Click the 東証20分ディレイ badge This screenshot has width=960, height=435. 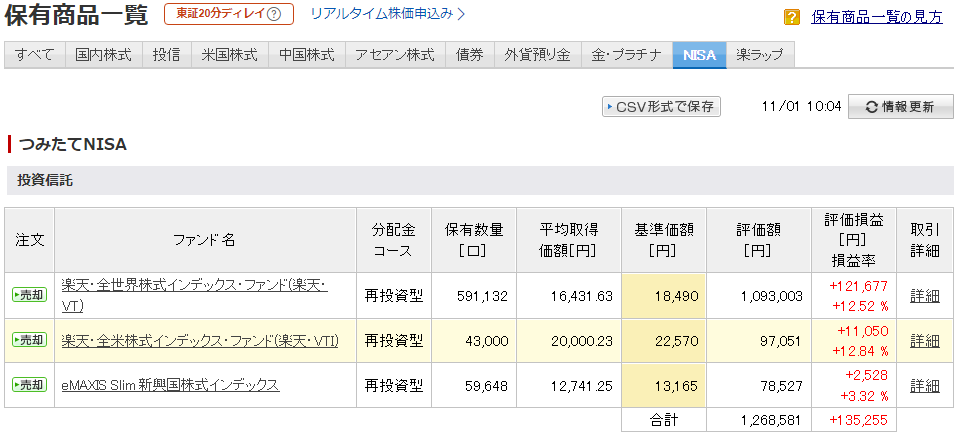pyautogui.click(x=229, y=15)
